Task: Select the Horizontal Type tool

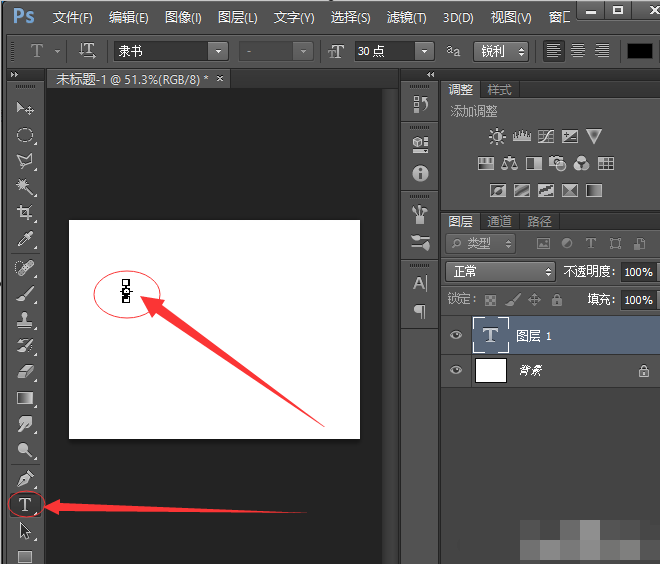Action: [25, 505]
